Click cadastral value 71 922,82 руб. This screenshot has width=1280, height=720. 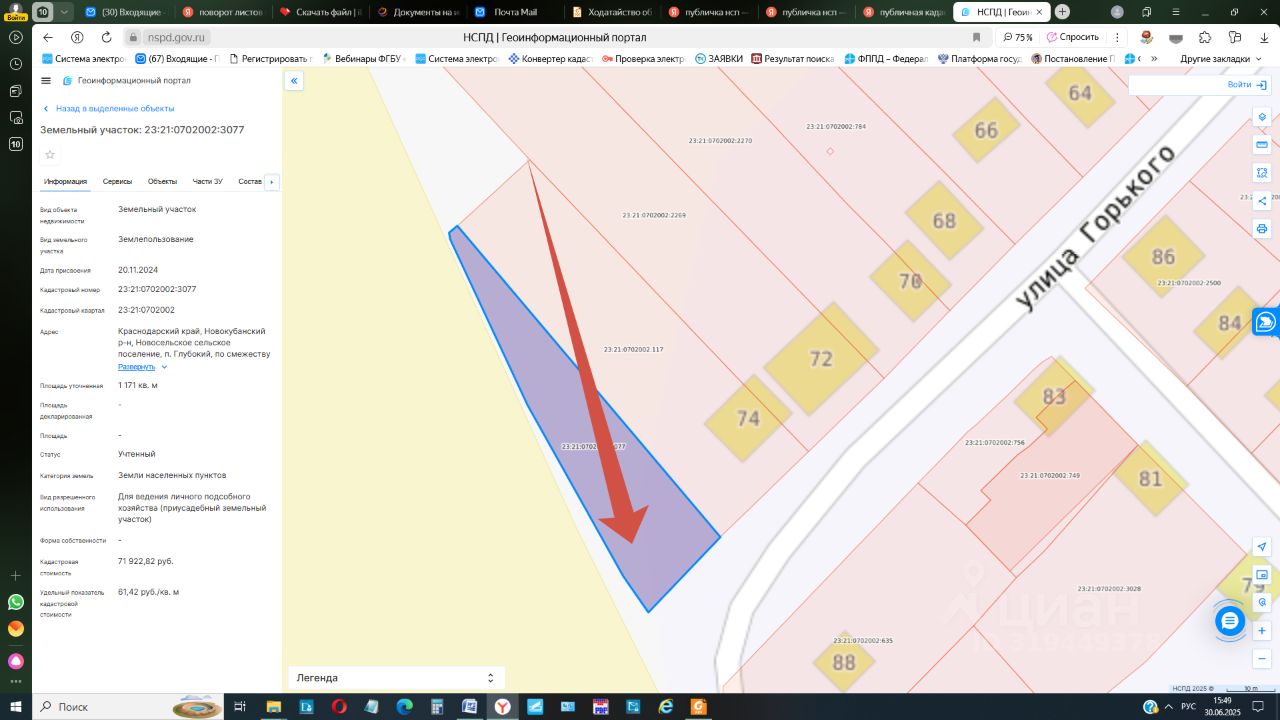[146, 562]
